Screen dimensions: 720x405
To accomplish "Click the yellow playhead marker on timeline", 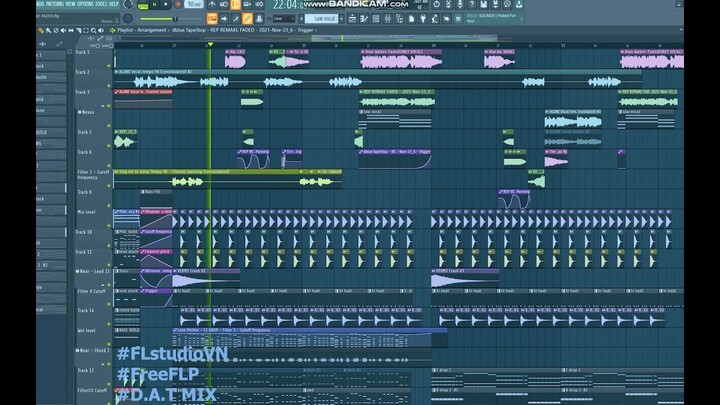I will 210,45.
